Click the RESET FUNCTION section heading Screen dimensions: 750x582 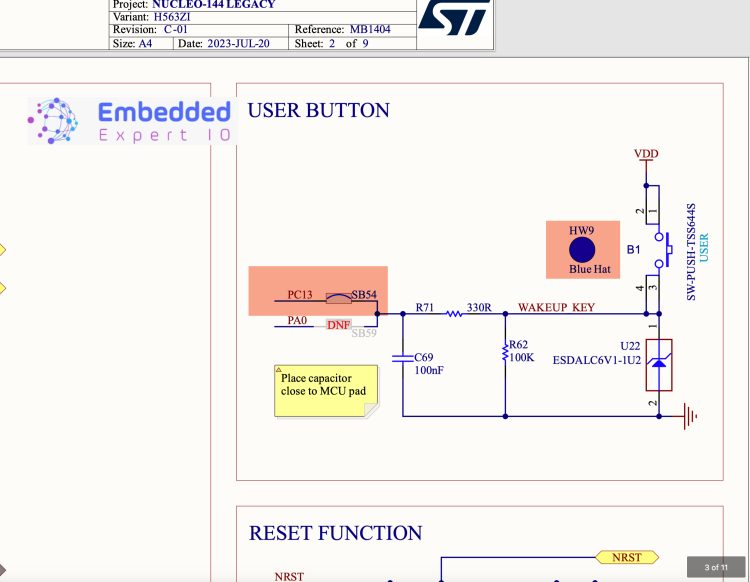pyautogui.click(x=335, y=533)
